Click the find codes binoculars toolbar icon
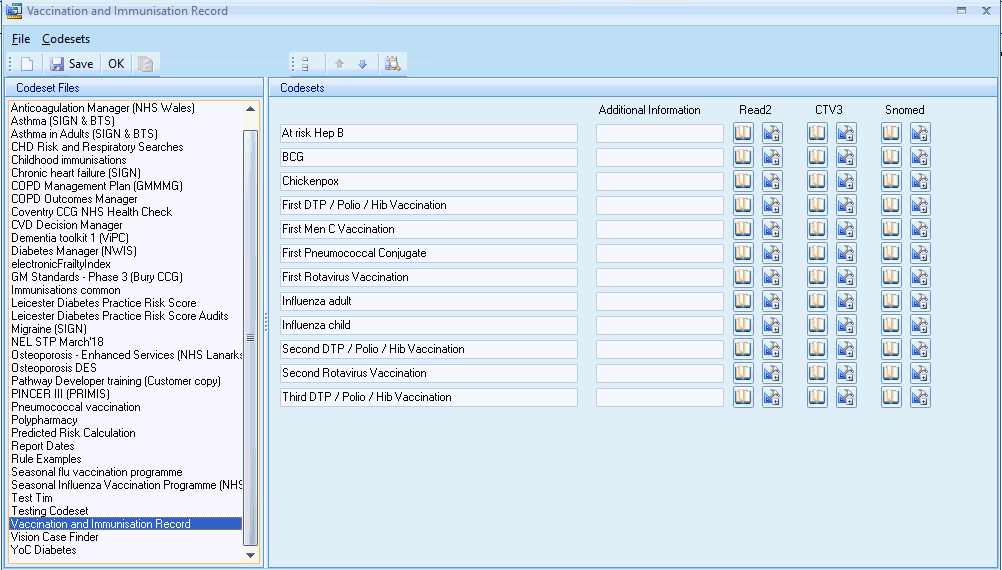Image resolution: width=1002 pixels, height=570 pixels. coord(392,64)
